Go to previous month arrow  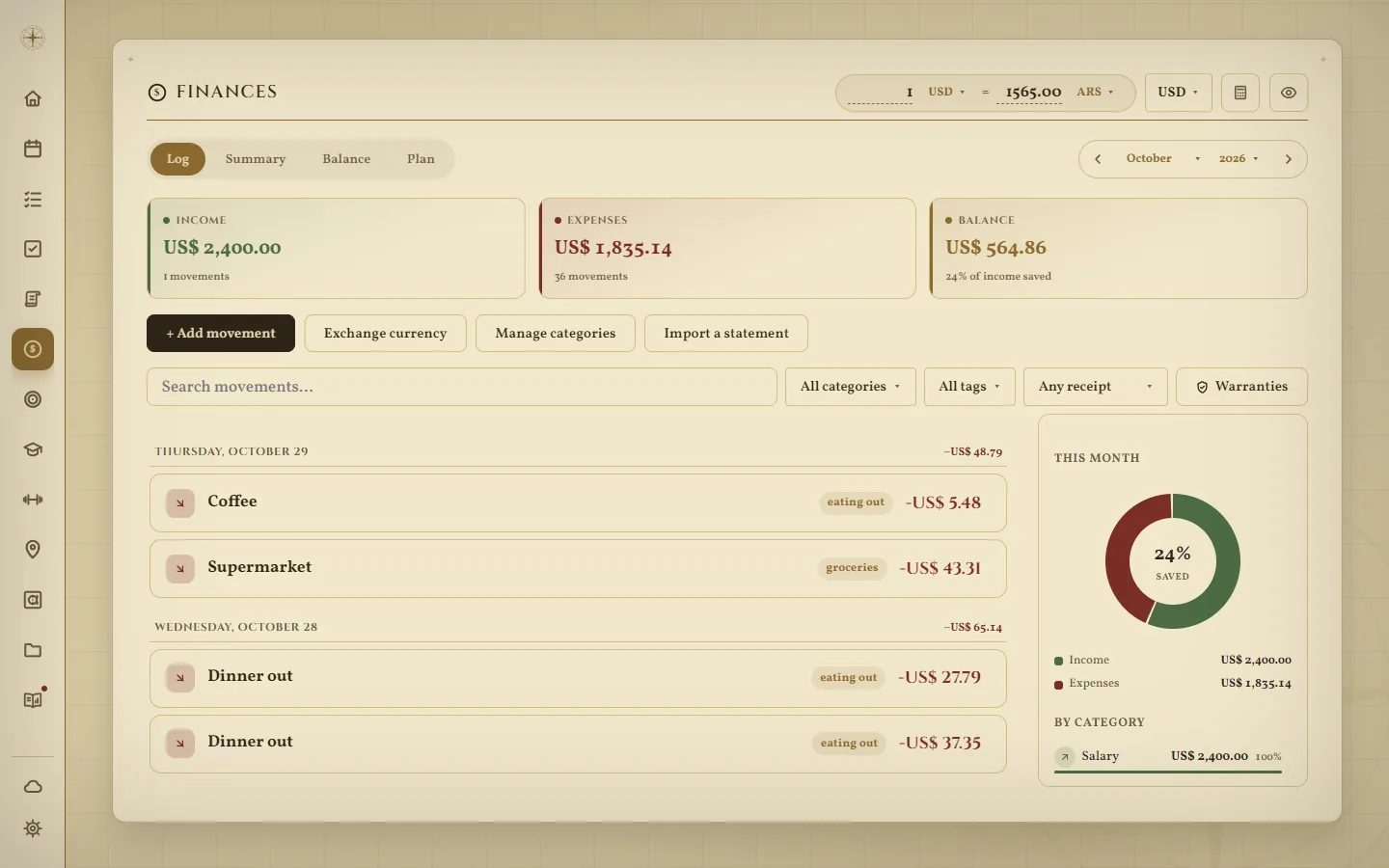(x=1098, y=159)
